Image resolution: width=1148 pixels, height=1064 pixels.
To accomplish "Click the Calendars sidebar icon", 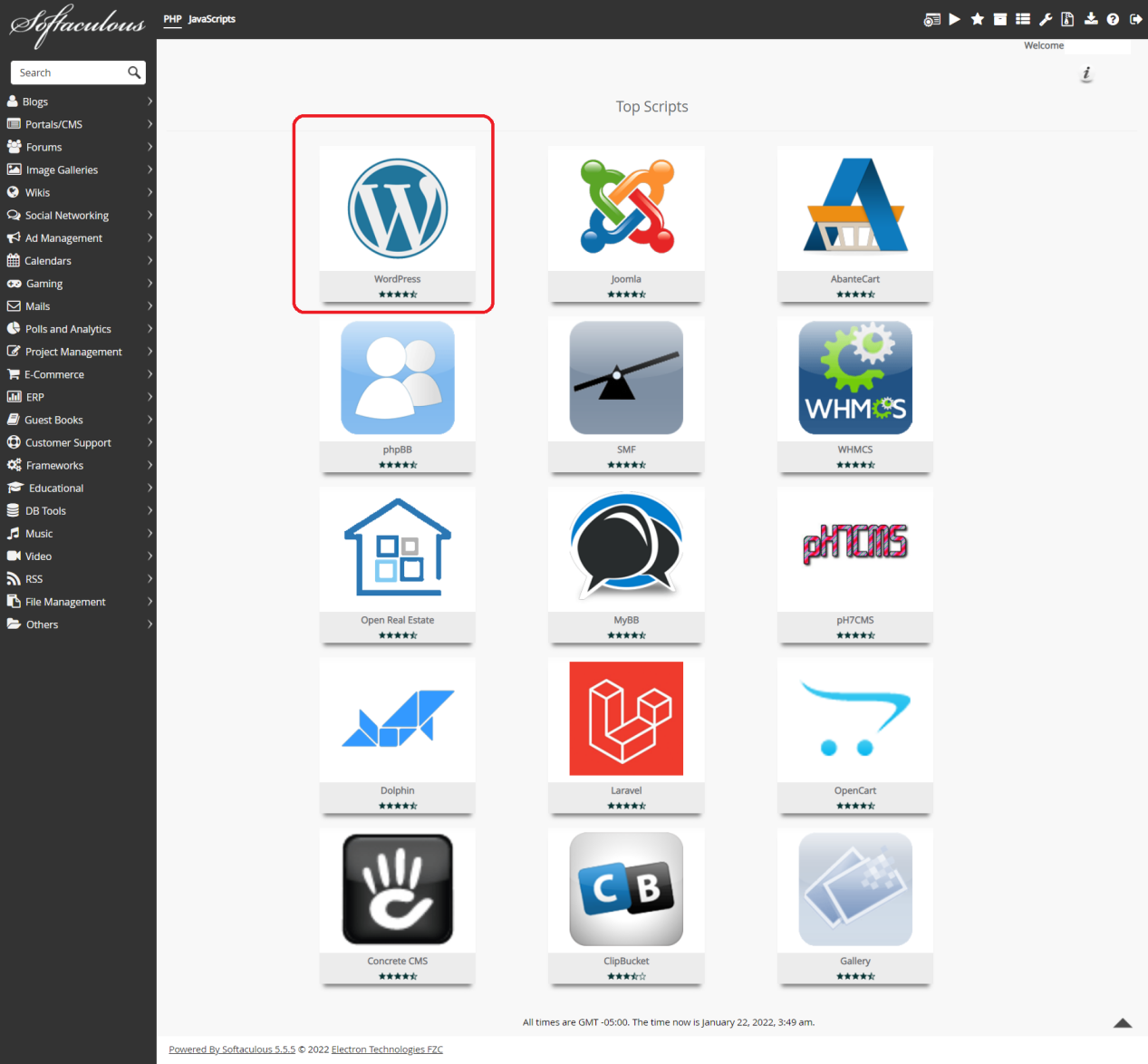I will pyautogui.click(x=14, y=260).
